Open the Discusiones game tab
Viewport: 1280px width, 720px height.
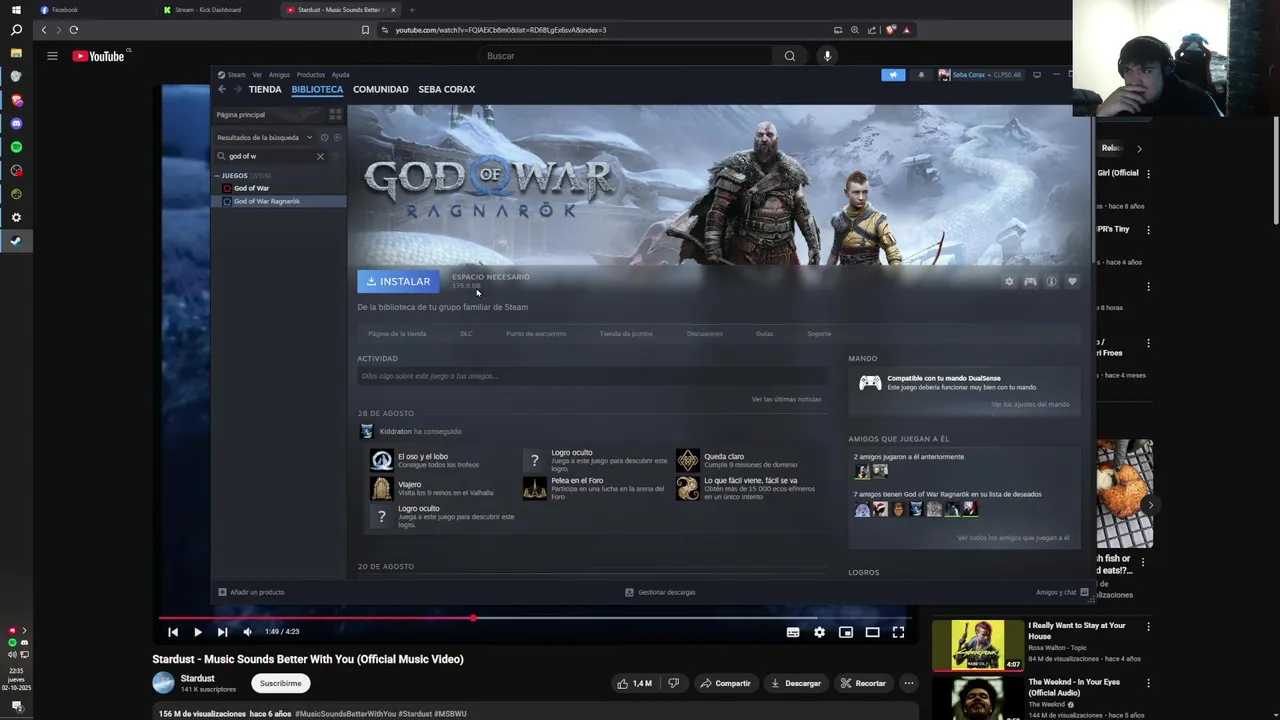tap(704, 334)
